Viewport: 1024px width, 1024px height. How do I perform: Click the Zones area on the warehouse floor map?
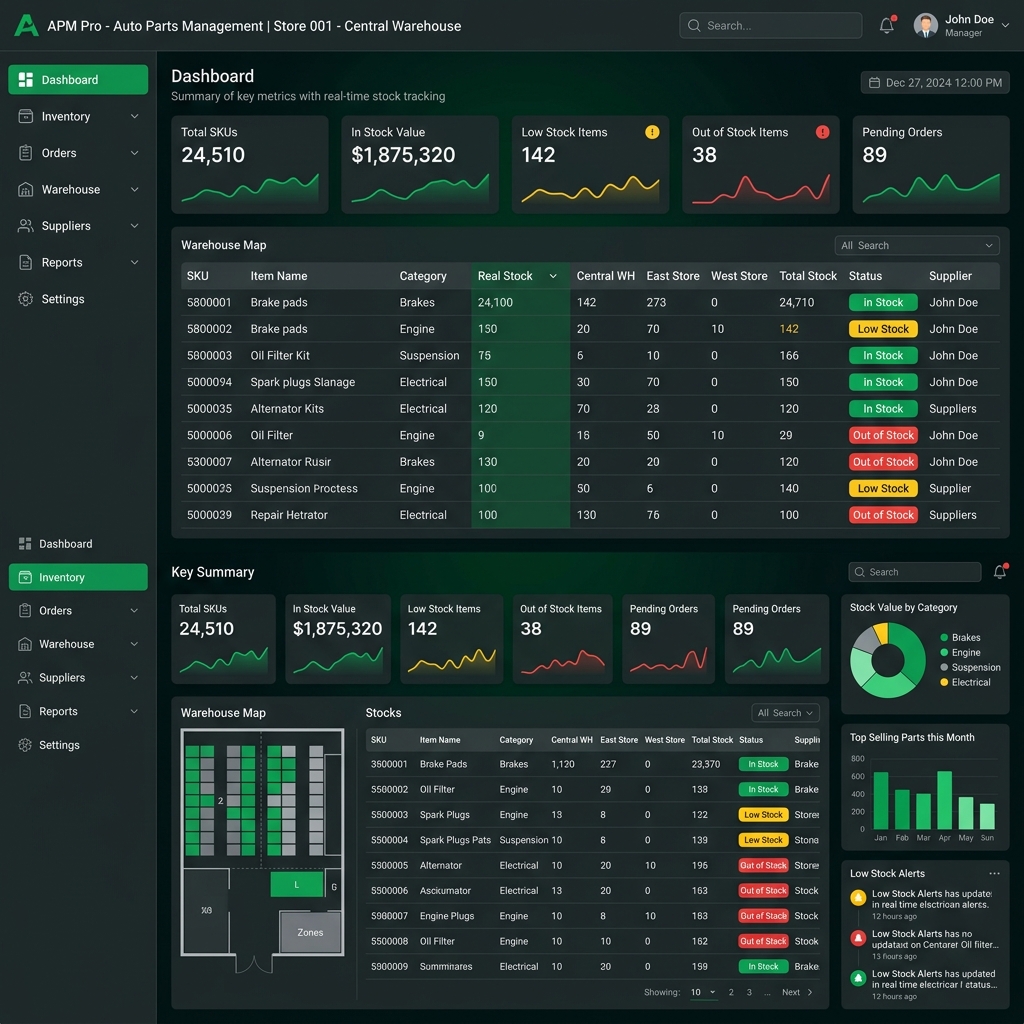tap(310, 933)
